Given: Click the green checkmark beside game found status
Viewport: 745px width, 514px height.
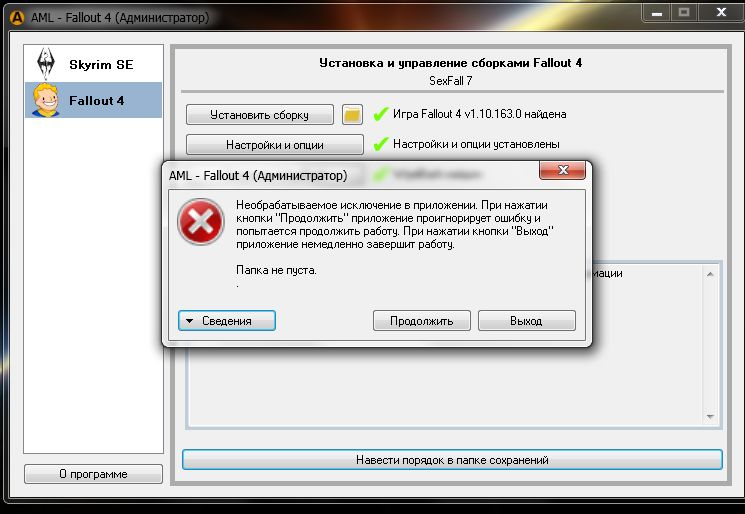Looking at the screenshot, I should tap(380, 115).
